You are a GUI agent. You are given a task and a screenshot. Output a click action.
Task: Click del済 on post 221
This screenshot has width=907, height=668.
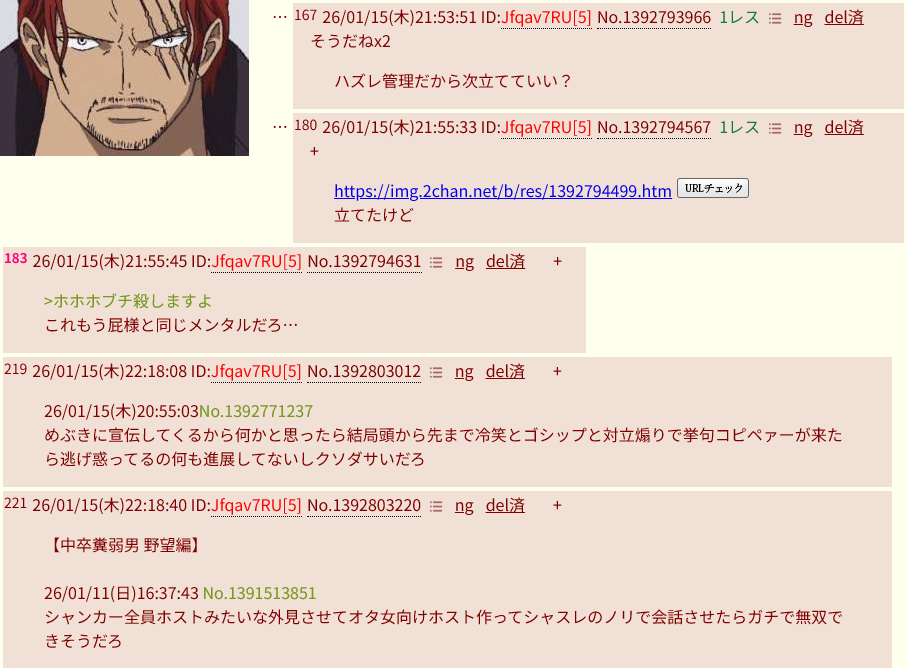(x=505, y=505)
